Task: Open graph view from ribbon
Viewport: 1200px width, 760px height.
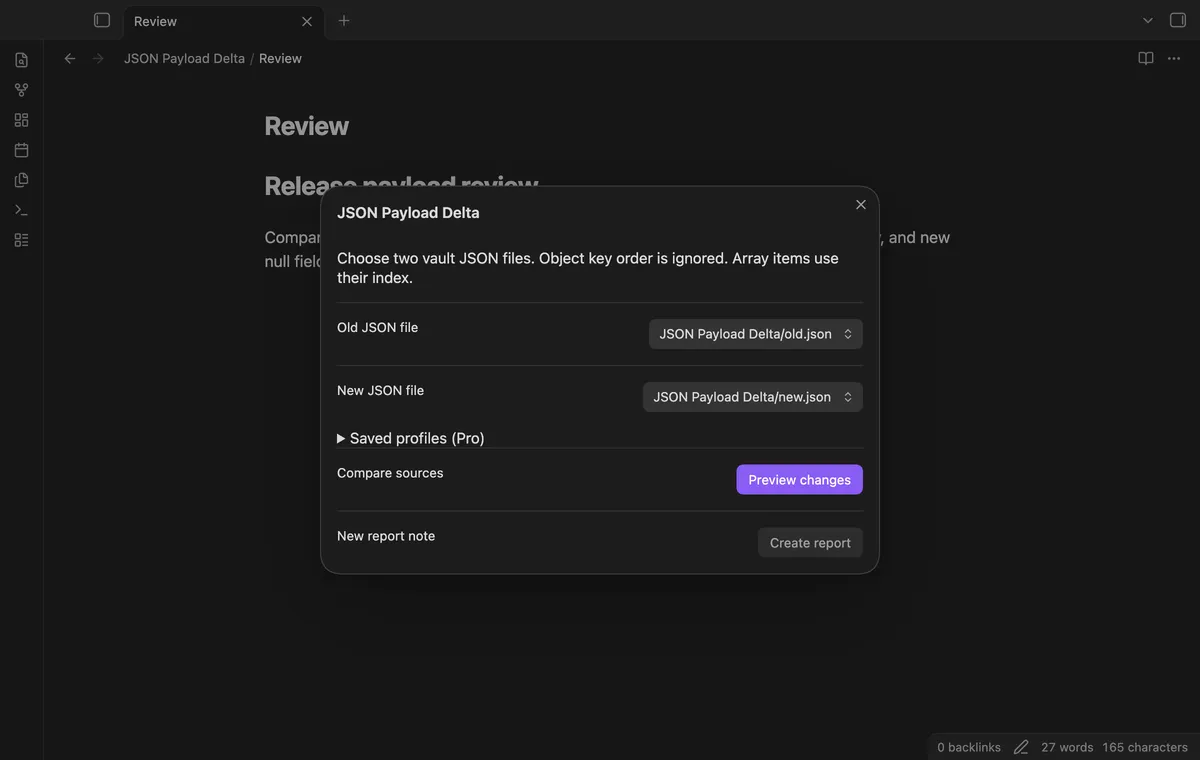Action: point(22,90)
